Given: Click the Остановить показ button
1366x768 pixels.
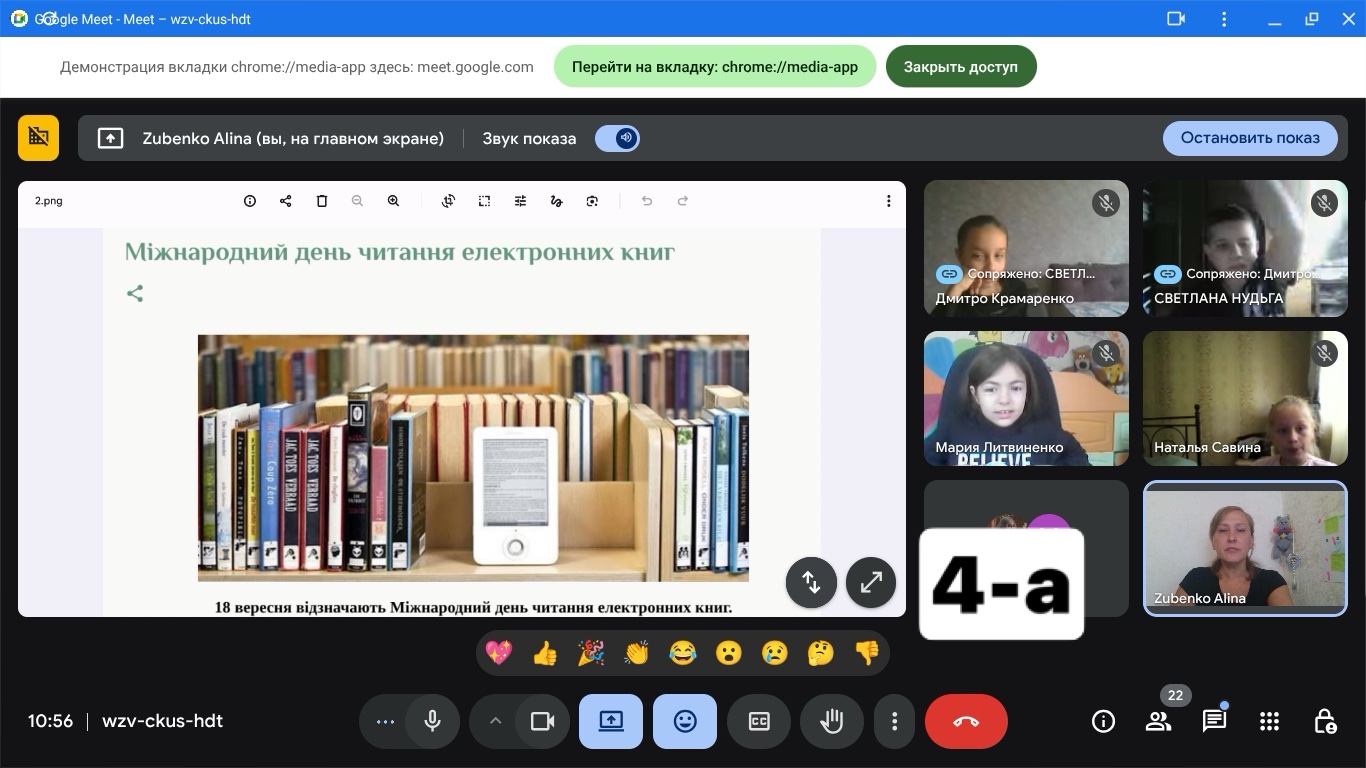Looking at the screenshot, I should click(1250, 138).
